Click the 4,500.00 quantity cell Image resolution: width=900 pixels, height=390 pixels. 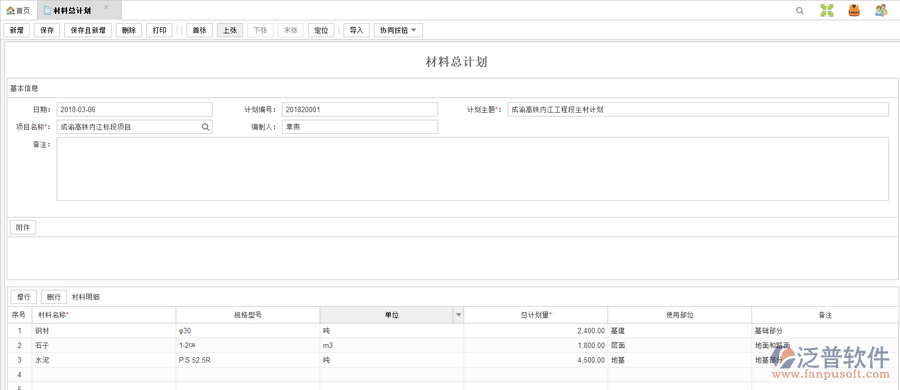[x=536, y=360]
